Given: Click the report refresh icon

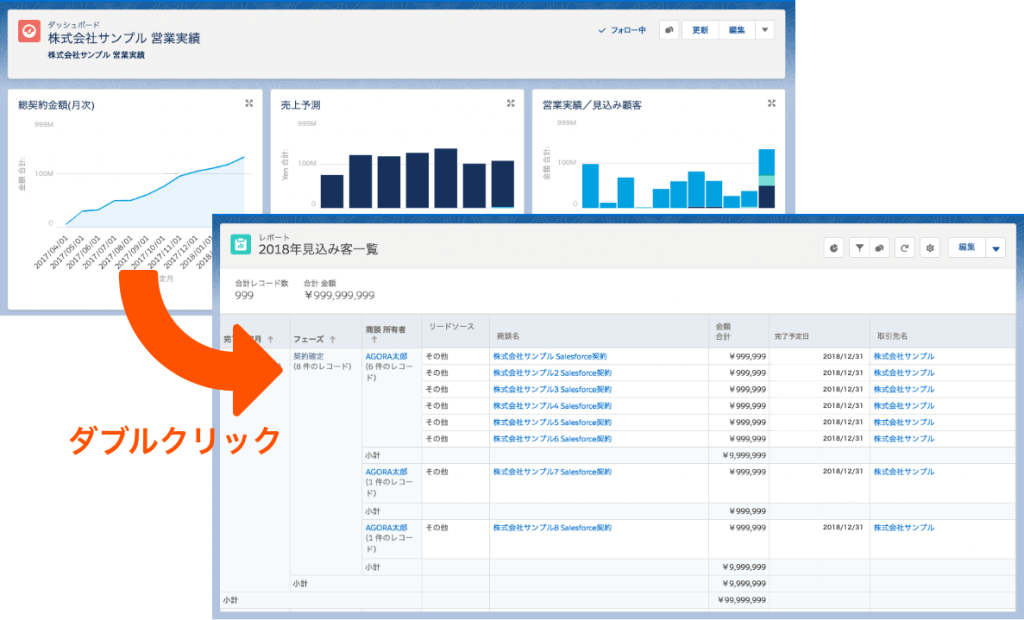Looking at the screenshot, I should coord(904,248).
